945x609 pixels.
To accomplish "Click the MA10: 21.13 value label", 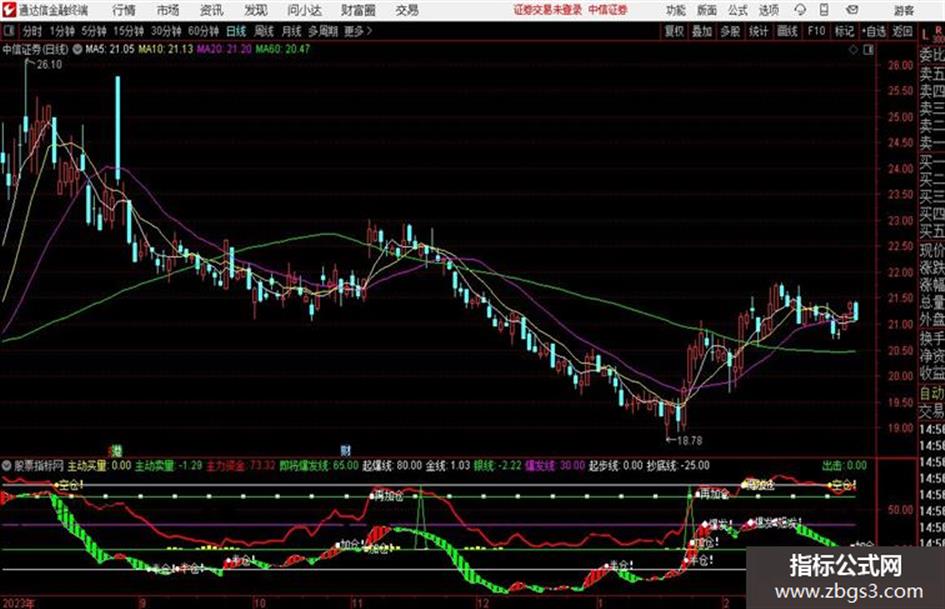I will [x=166, y=49].
